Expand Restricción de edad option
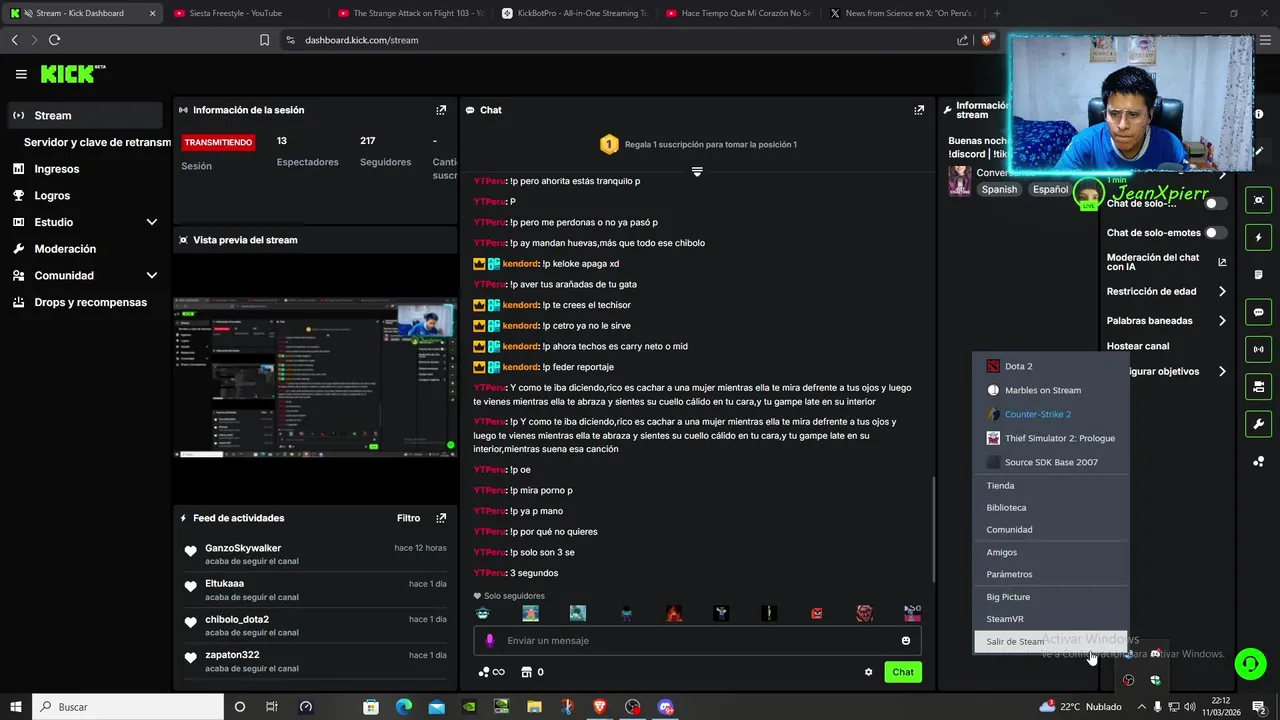The image size is (1280, 720). 1222,292
